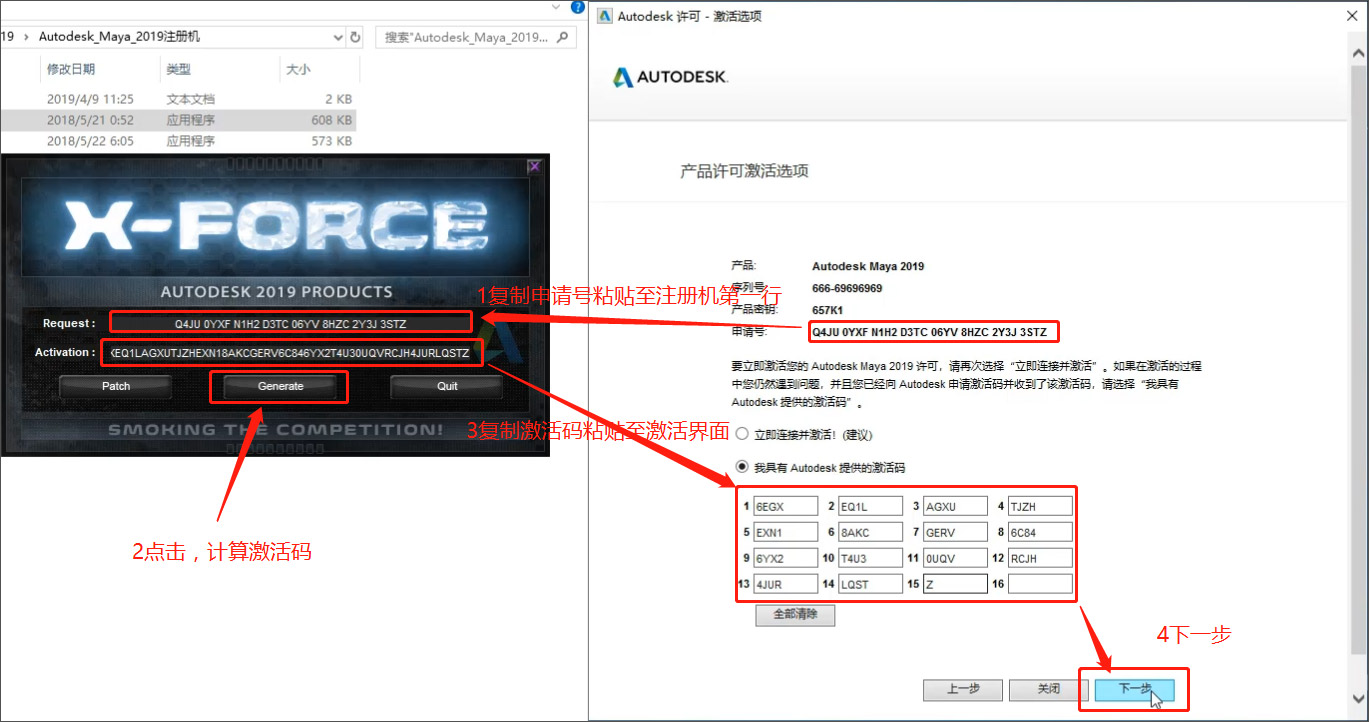This screenshot has width=1369, height=722.
Task: Sort files by the 修改日期 column header
Action: pos(71,69)
